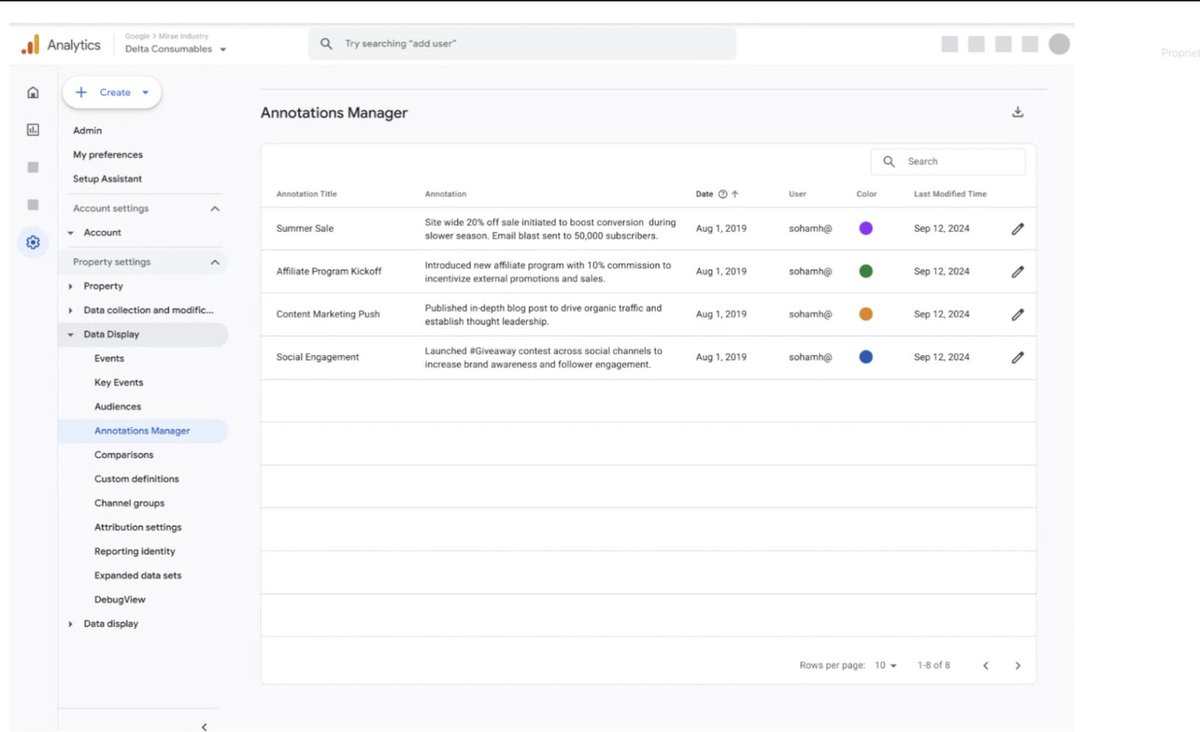
Task: Download annotations using the export icon
Action: point(1017,112)
